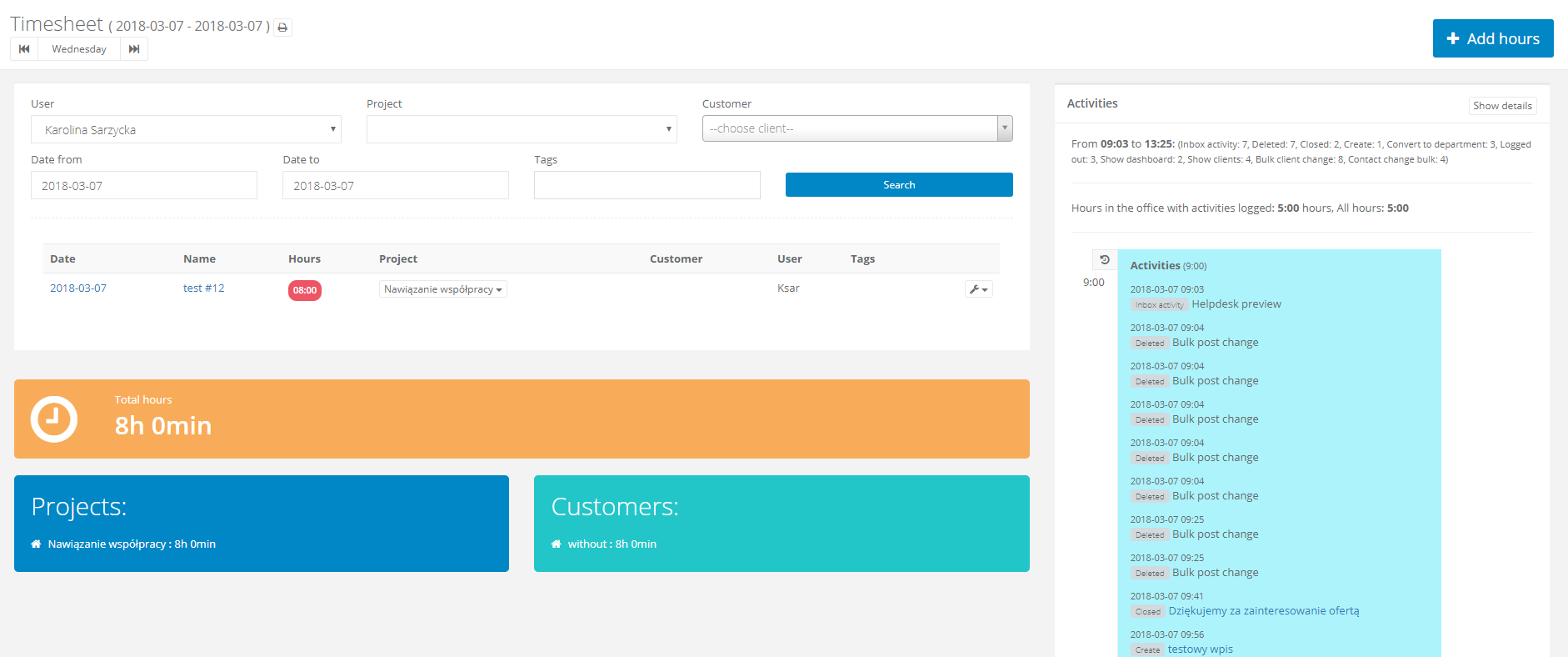Click home icon in Customers panel
The width and height of the screenshot is (1568, 657).
point(556,544)
